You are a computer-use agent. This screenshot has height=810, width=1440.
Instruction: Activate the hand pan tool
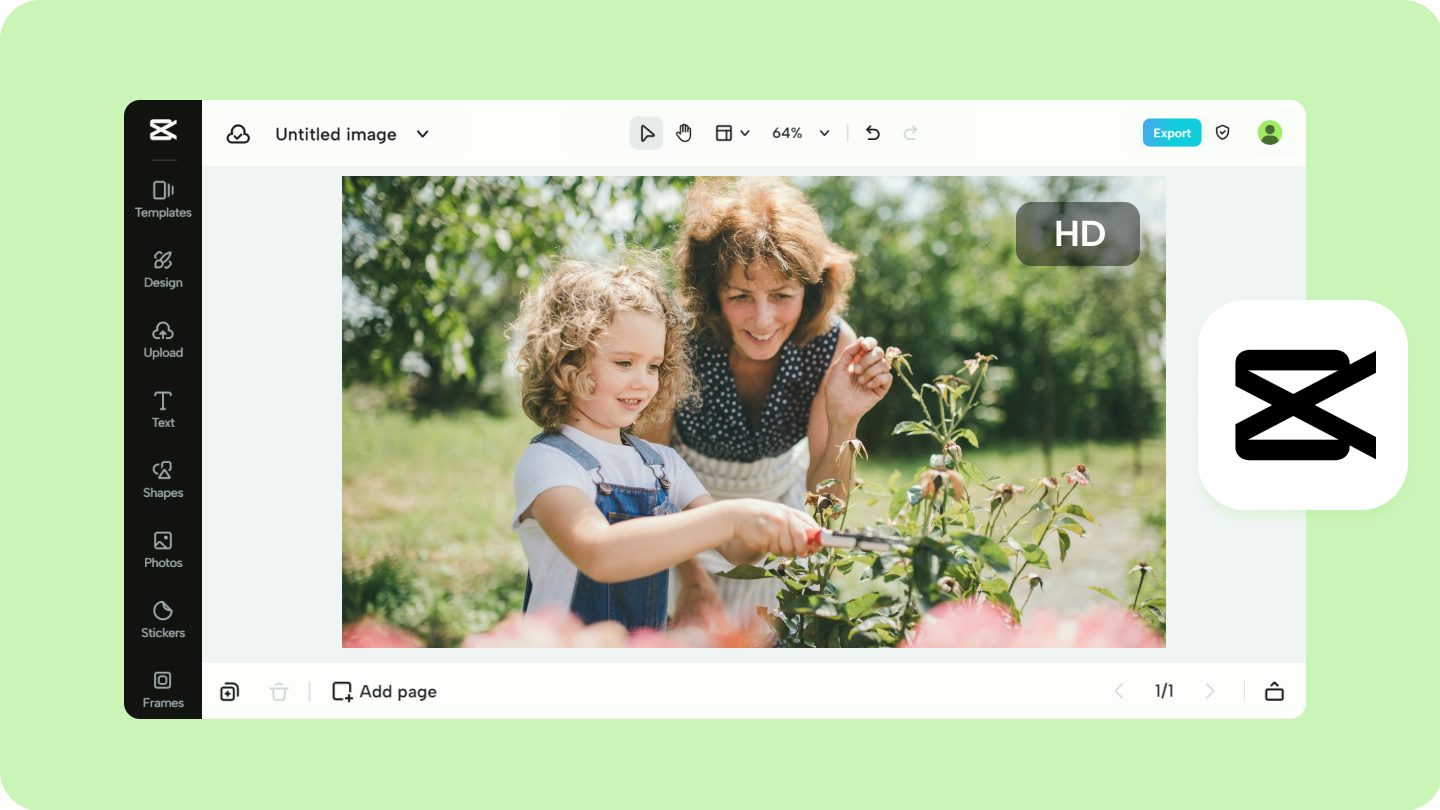tap(684, 132)
